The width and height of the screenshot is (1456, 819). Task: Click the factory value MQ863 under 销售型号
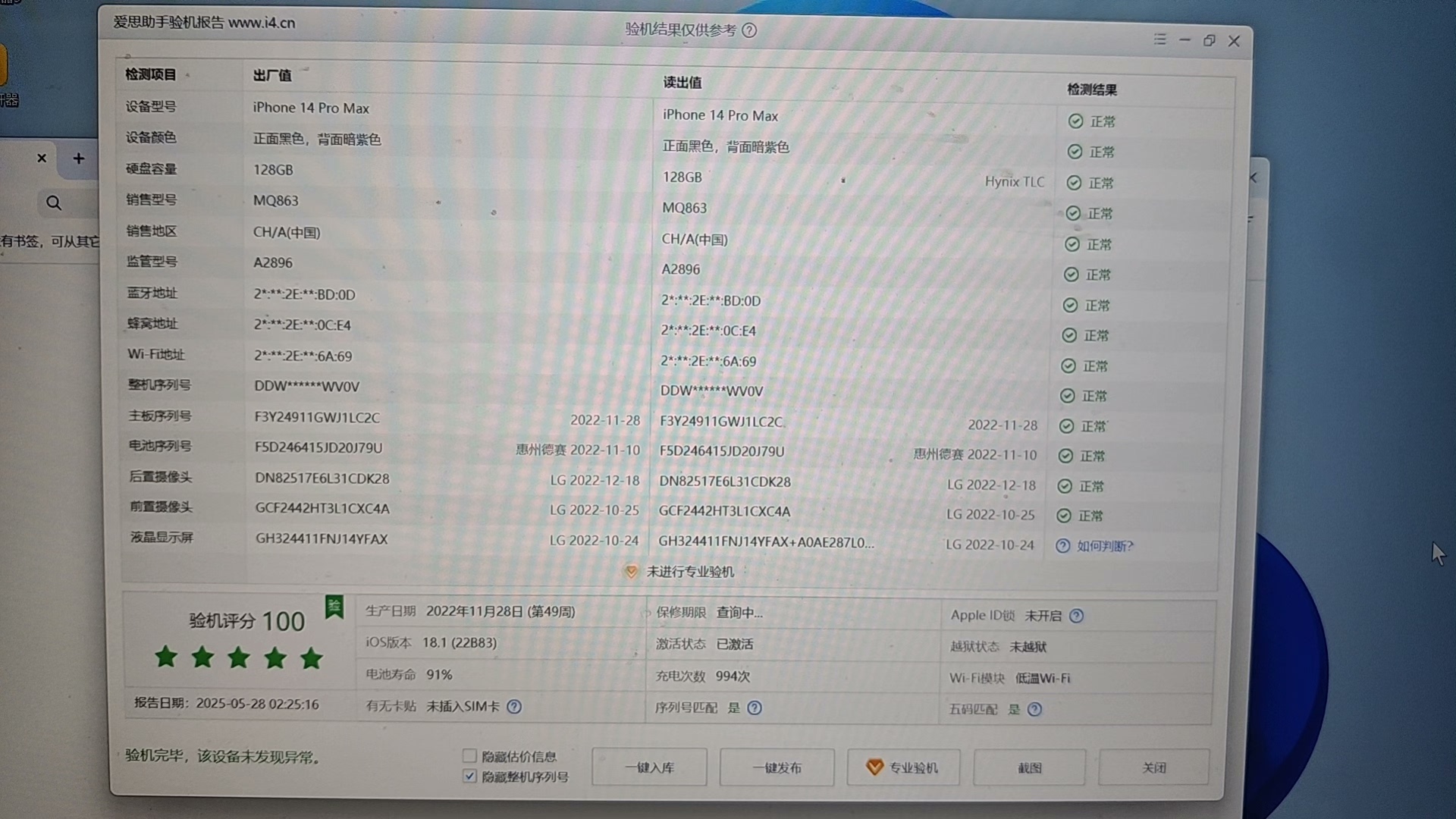pos(276,200)
